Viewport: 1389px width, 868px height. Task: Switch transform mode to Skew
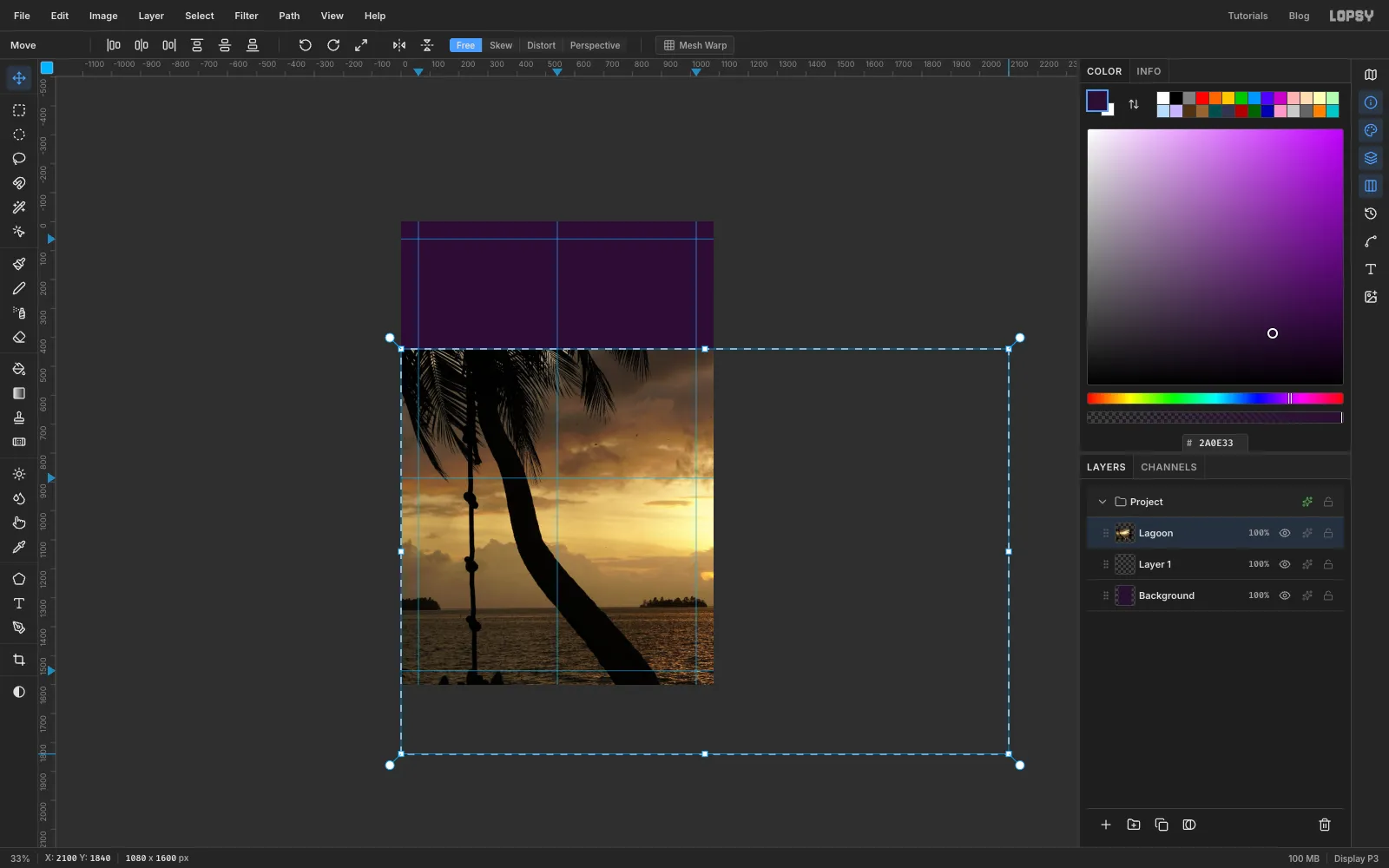(x=501, y=45)
